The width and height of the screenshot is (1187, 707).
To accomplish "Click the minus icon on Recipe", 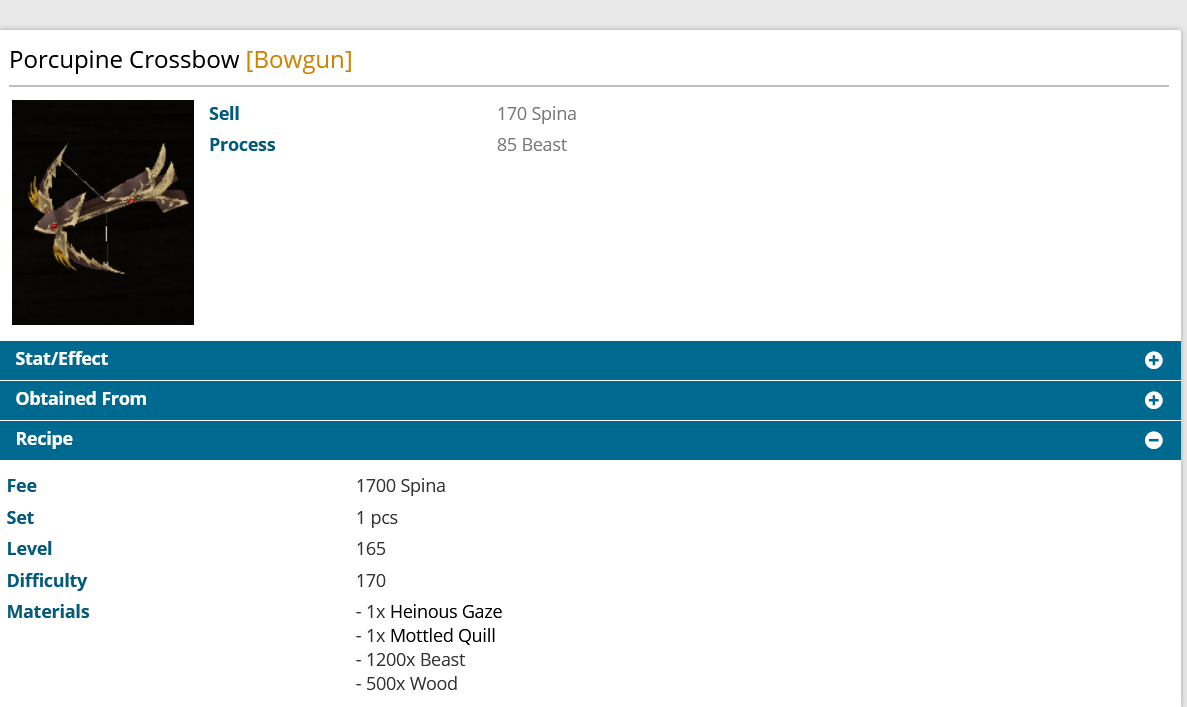I will click(x=1153, y=440).
